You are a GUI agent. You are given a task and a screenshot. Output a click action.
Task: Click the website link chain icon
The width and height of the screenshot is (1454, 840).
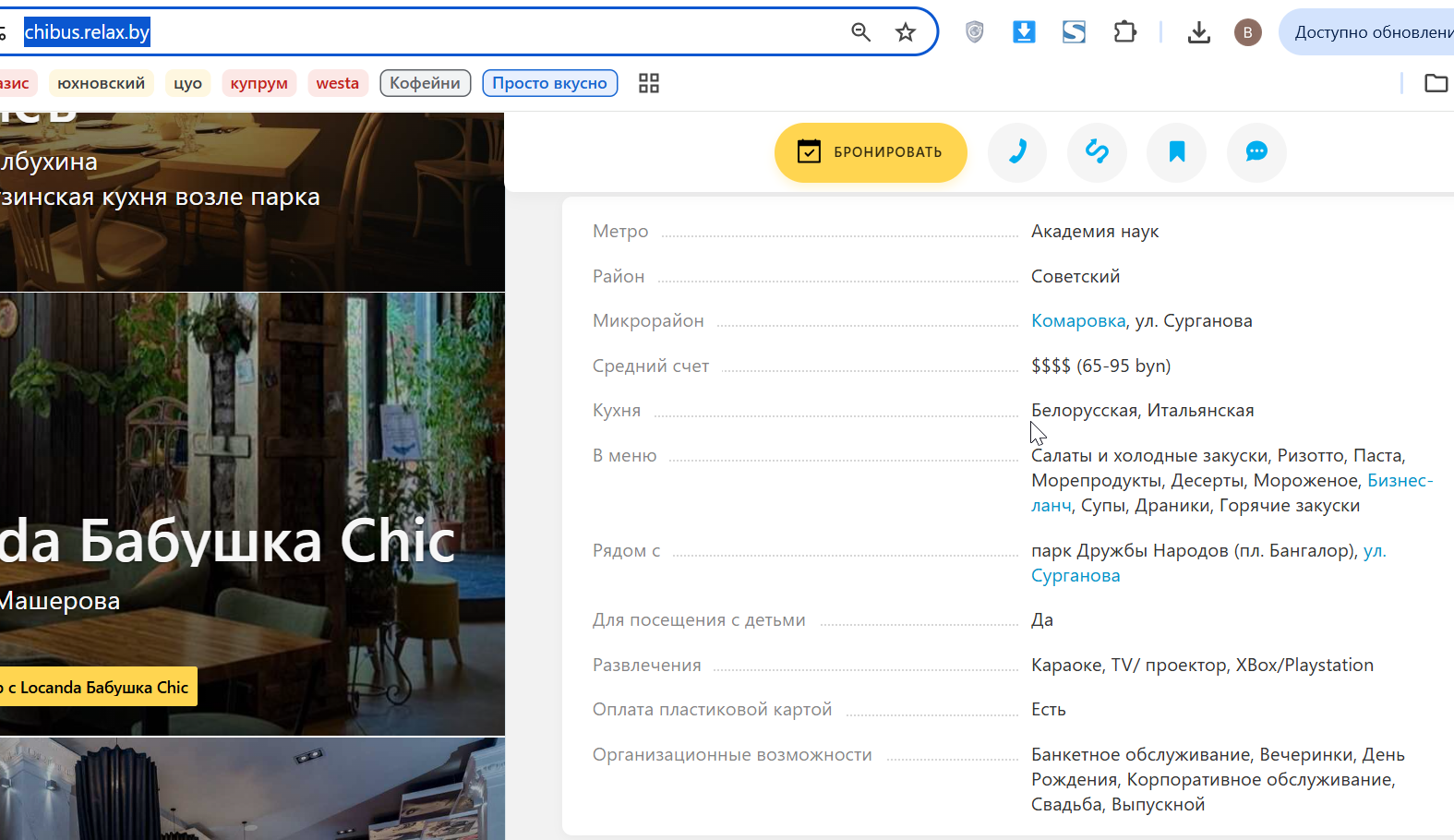click(1097, 152)
